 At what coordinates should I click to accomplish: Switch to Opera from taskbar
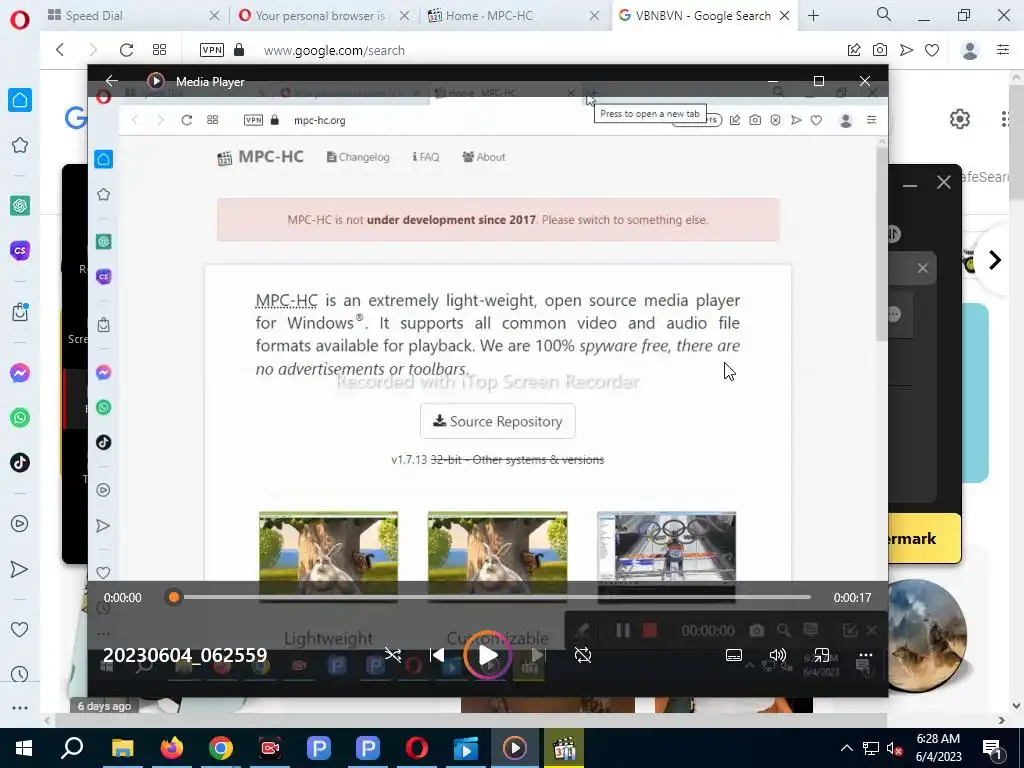pyautogui.click(x=417, y=748)
